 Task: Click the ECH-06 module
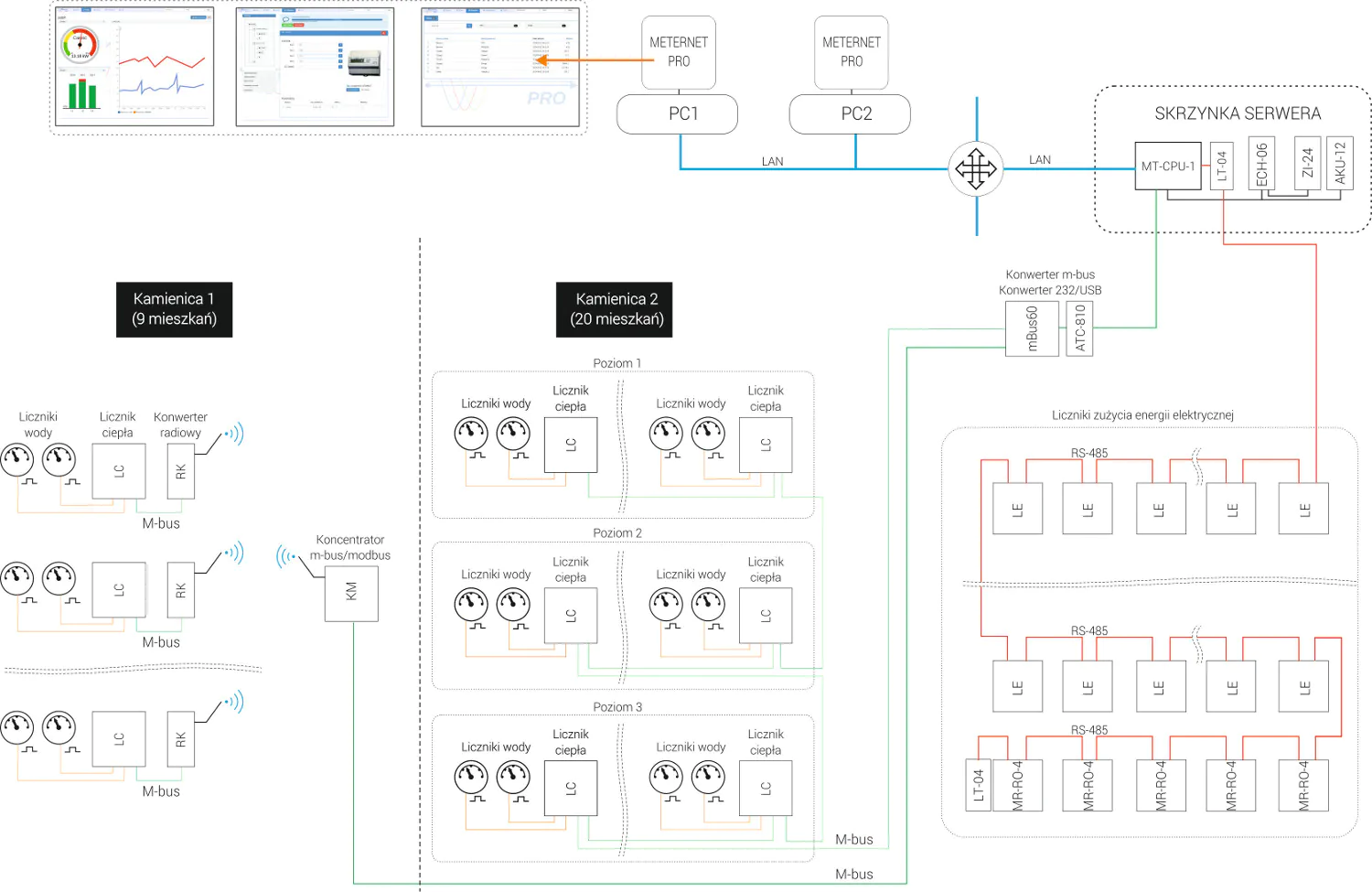1262,165
